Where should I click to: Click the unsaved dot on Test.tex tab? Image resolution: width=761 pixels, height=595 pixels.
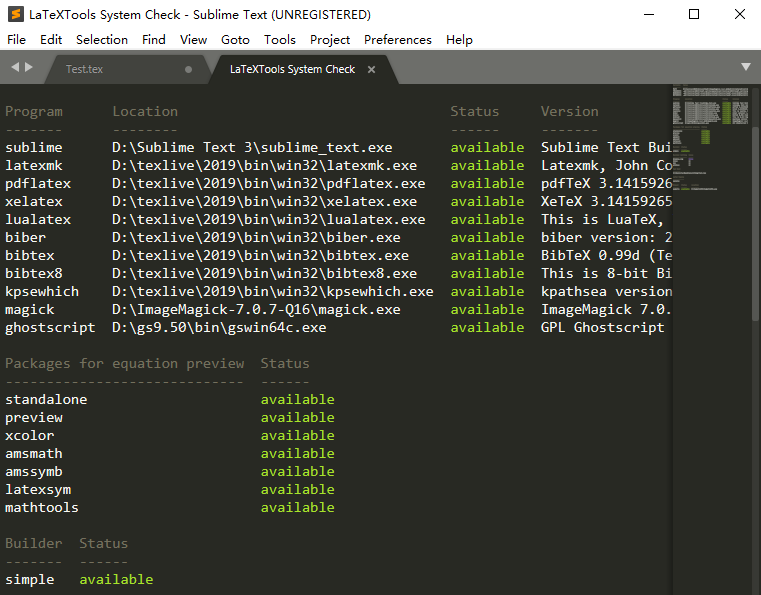(188, 69)
